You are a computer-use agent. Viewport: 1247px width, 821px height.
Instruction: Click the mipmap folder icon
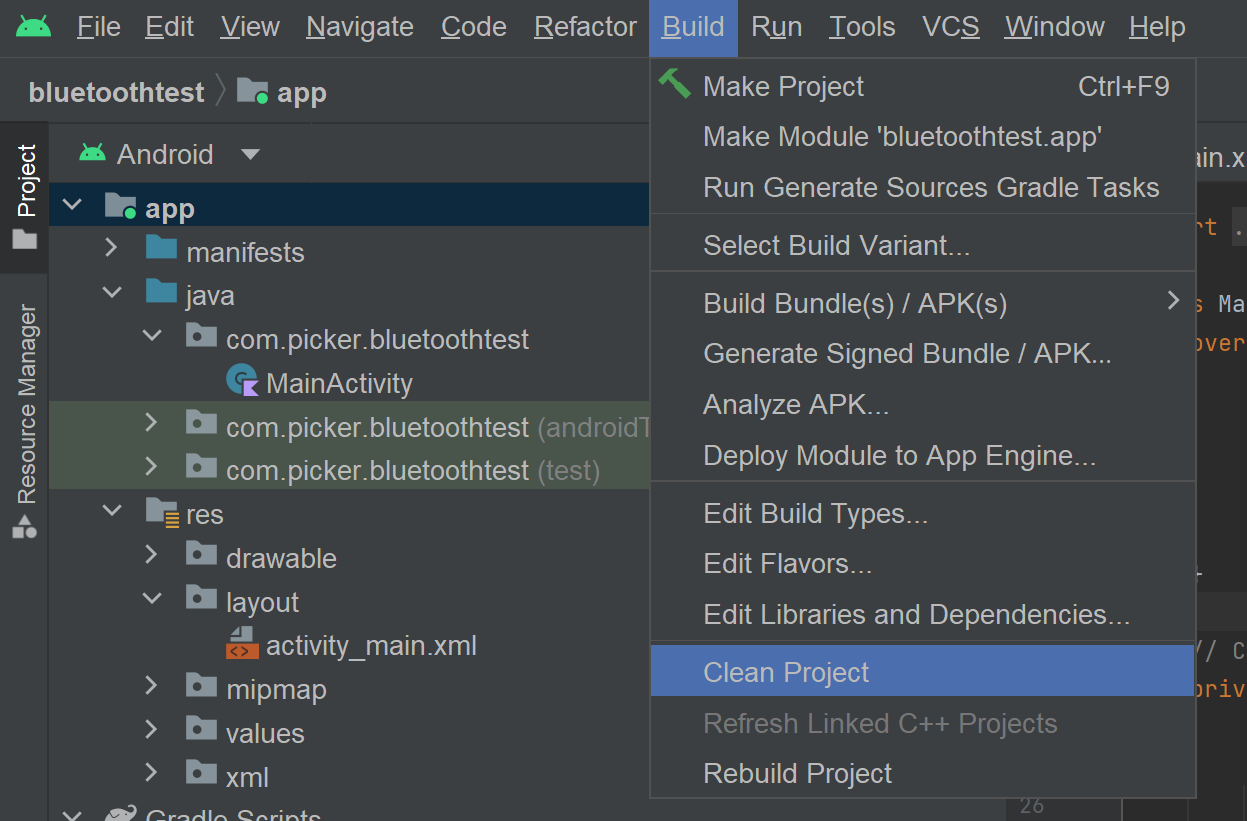(x=201, y=688)
